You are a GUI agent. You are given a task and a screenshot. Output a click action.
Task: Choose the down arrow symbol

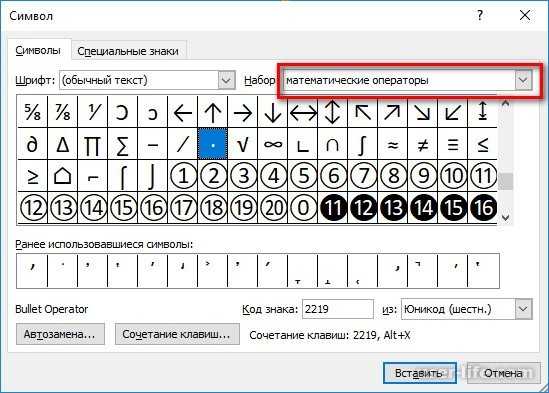click(273, 112)
